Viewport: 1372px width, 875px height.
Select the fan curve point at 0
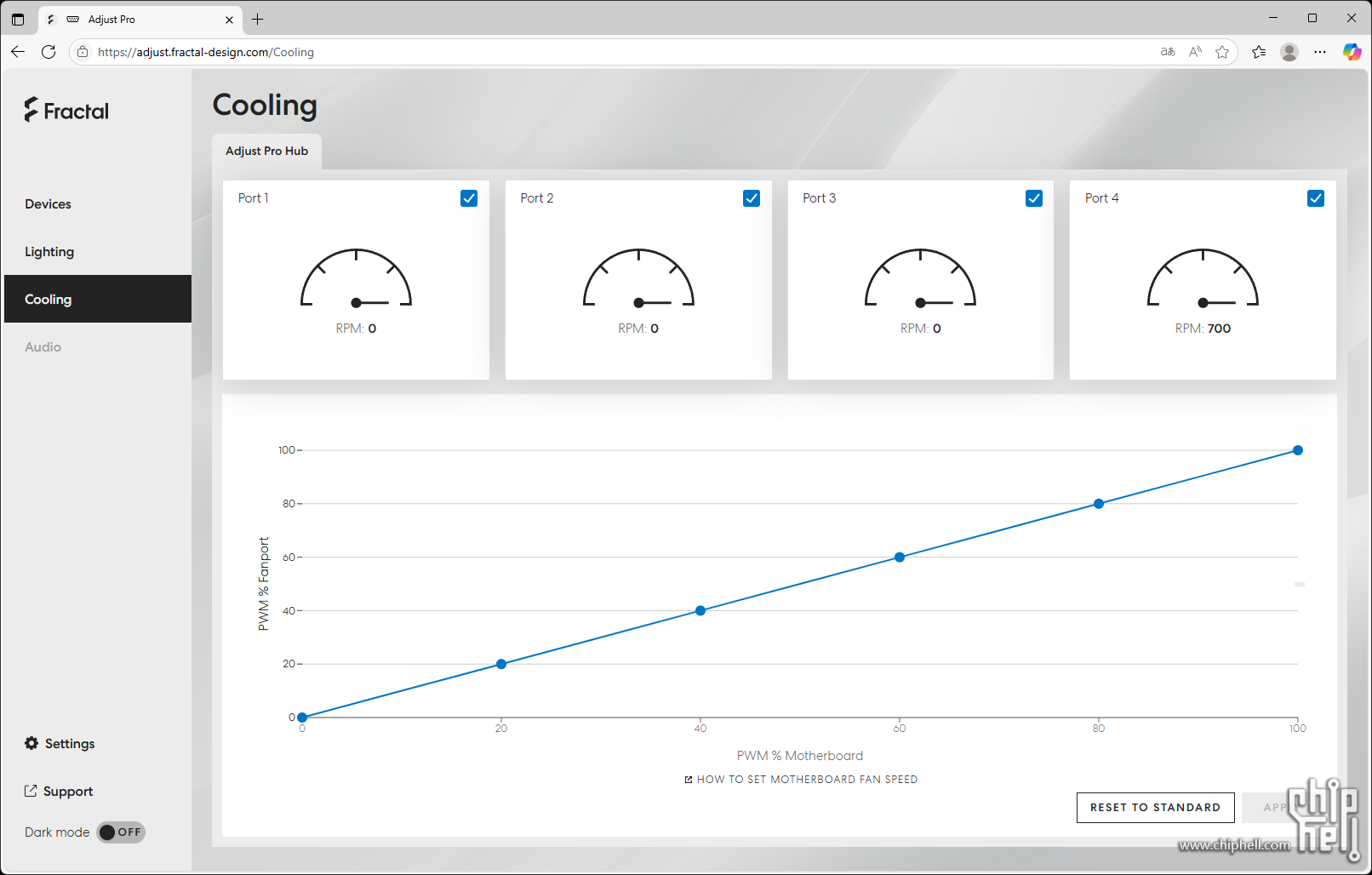click(302, 718)
